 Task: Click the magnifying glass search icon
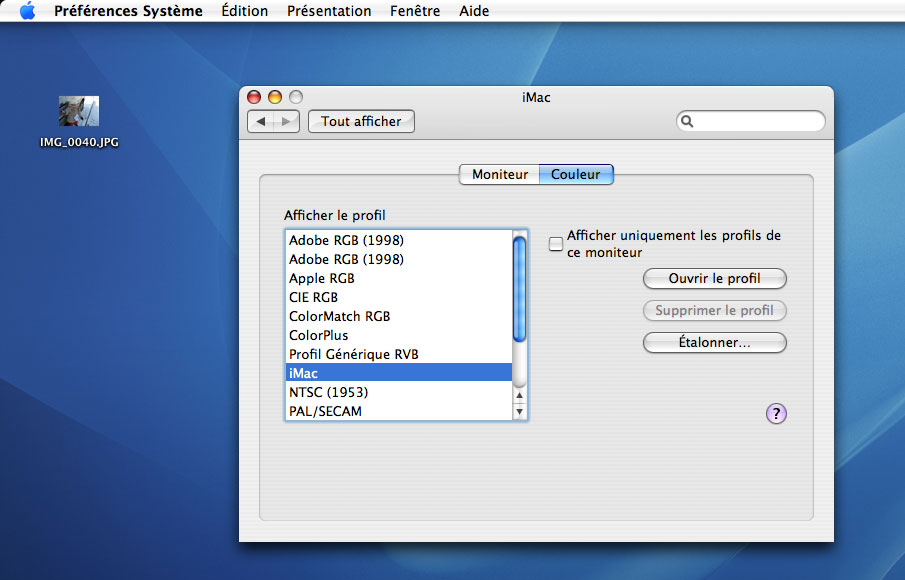[687, 121]
